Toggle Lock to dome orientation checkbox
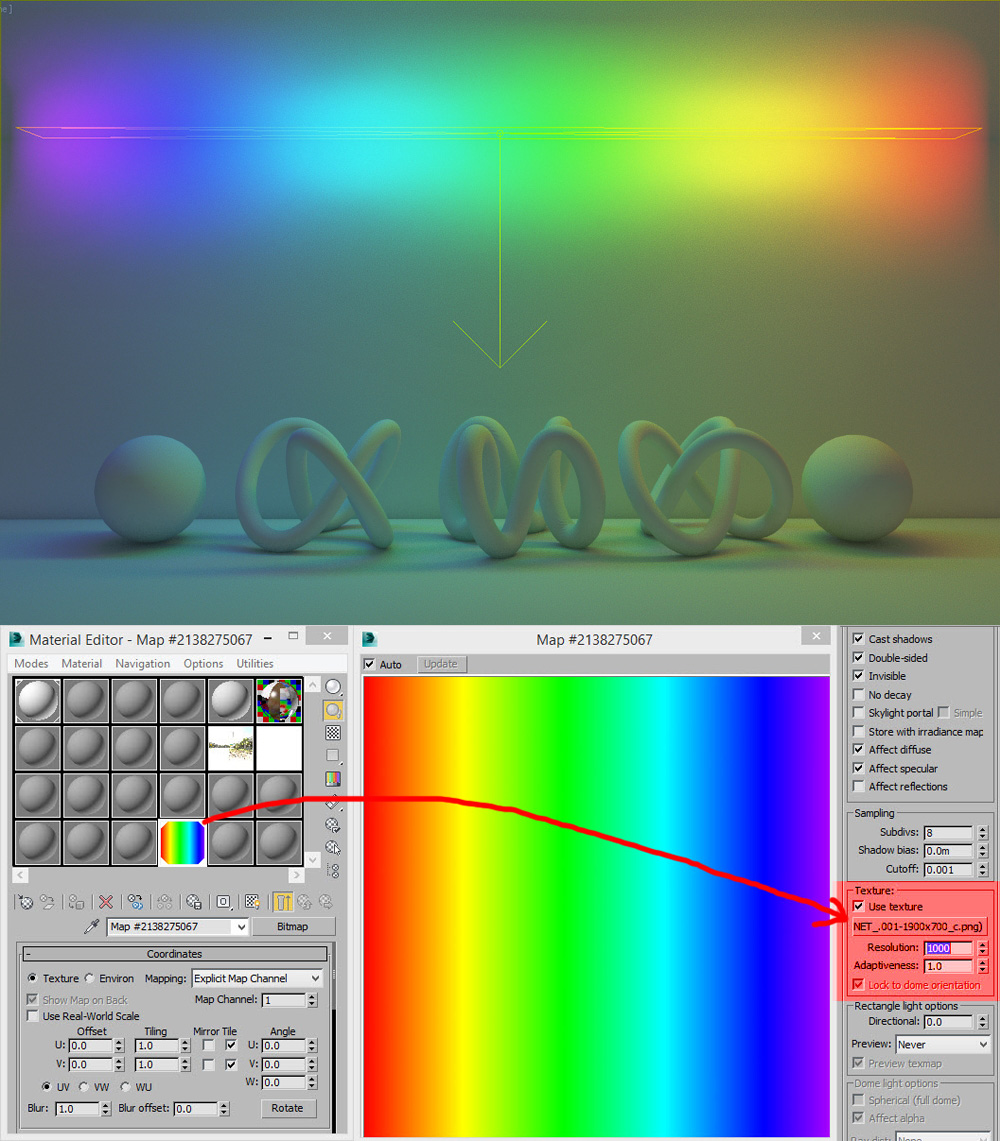The height and width of the screenshot is (1141, 1000). click(858, 985)
